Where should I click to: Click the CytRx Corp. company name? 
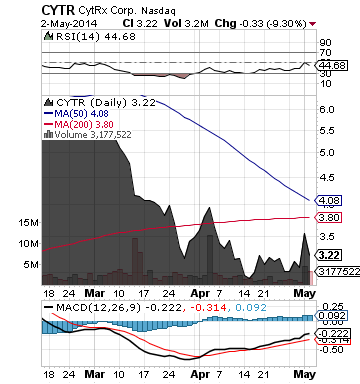107,11
